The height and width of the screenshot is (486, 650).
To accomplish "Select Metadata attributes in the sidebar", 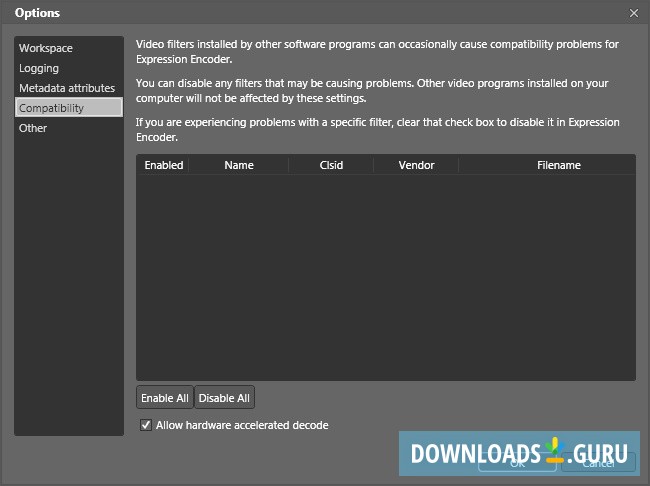I will pos(69,88).
